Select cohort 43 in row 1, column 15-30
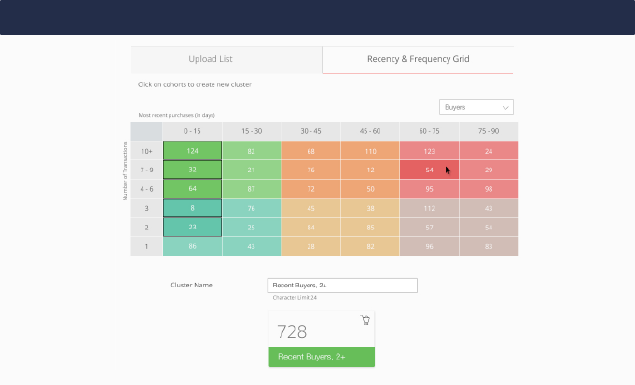Viewport: 635px width, 385px height. click(x=251, y=246)
